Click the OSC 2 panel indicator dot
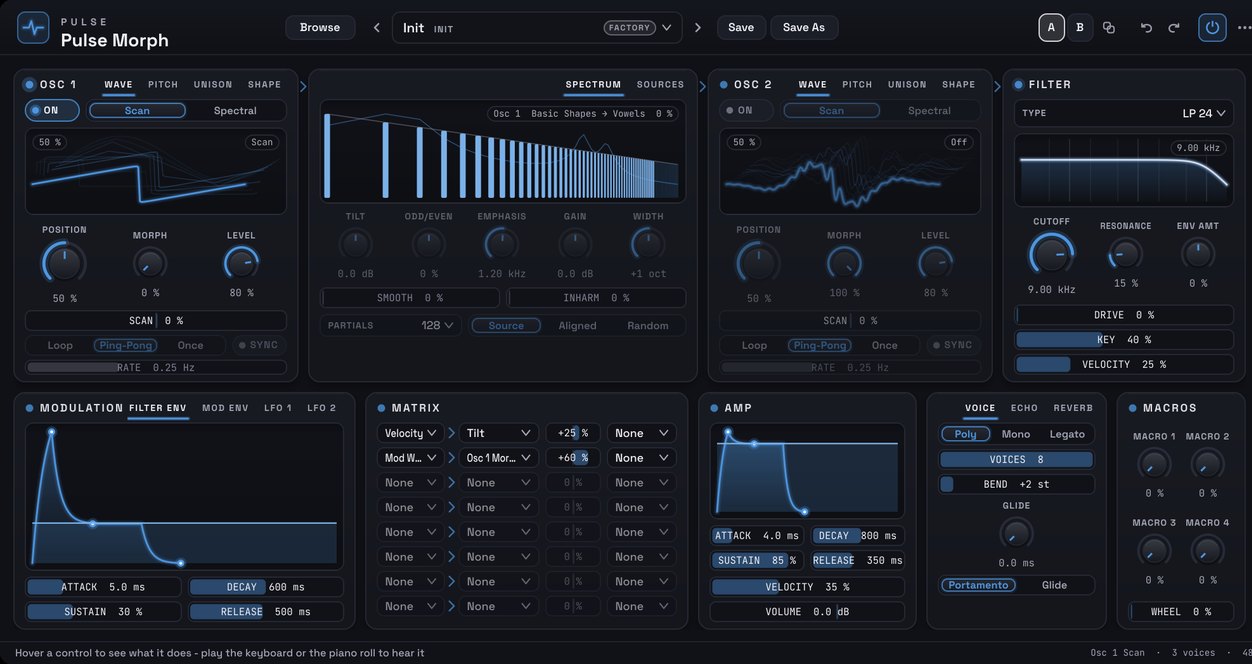Screen dimensions: 1252x664 click(723, 85)
